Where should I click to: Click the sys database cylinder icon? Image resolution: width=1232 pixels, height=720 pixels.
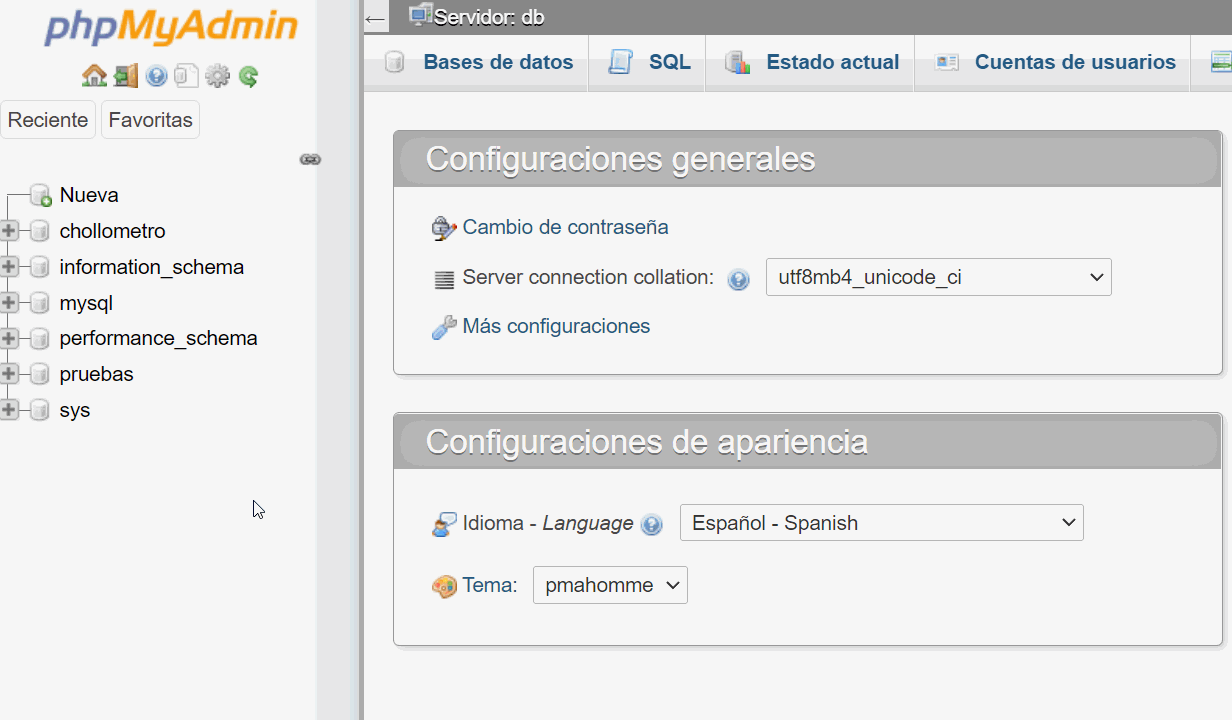pos(39,410)
